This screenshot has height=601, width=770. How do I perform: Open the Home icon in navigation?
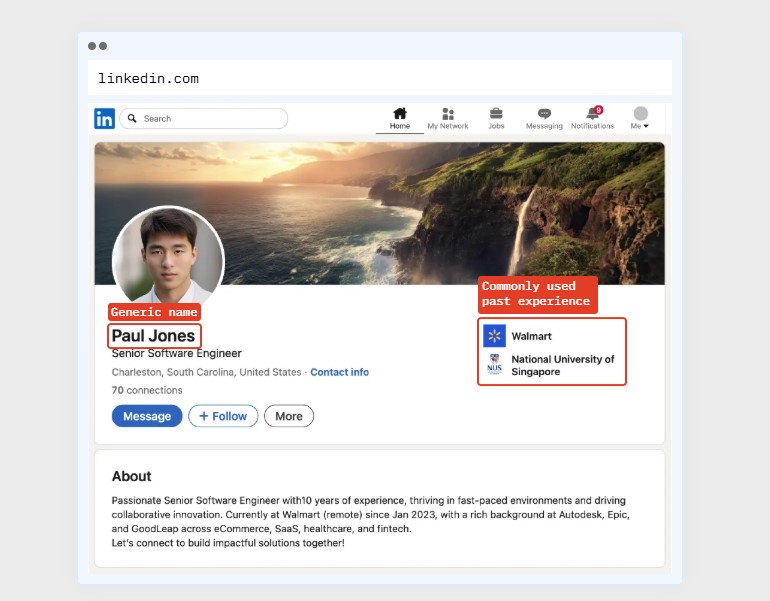click(x=400, y=113)
